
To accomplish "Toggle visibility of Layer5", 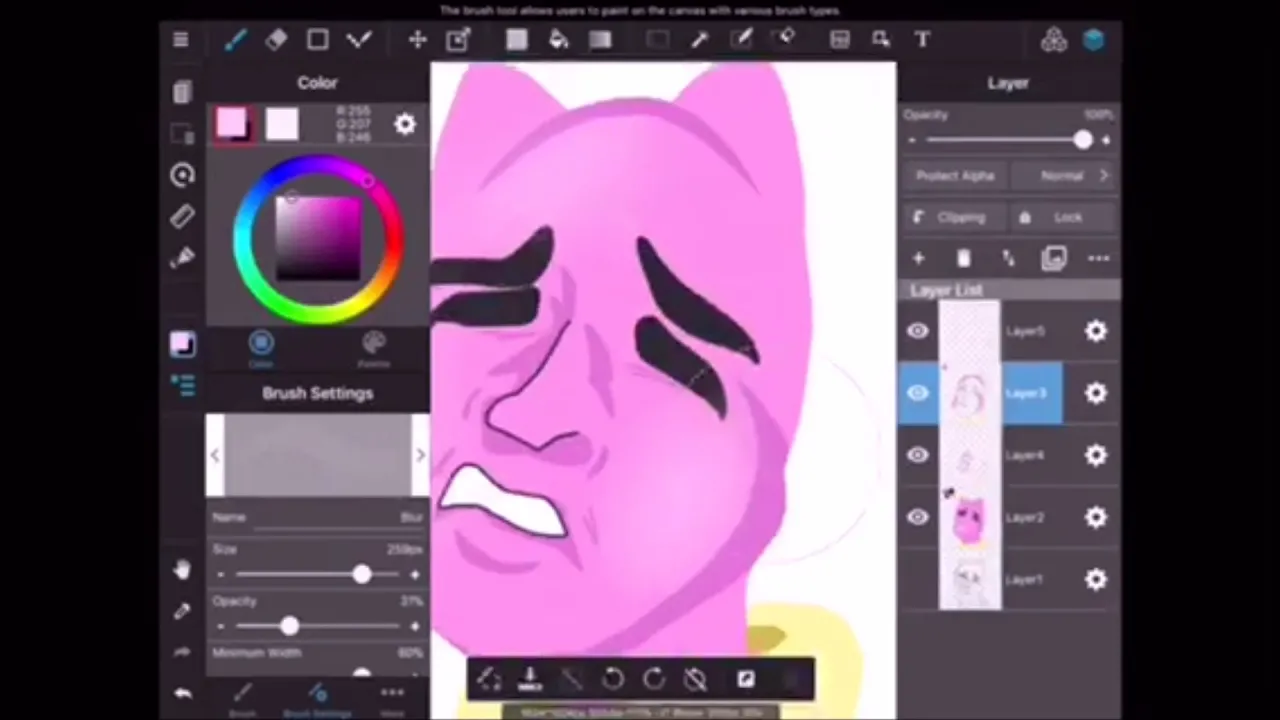I will 918,331.
